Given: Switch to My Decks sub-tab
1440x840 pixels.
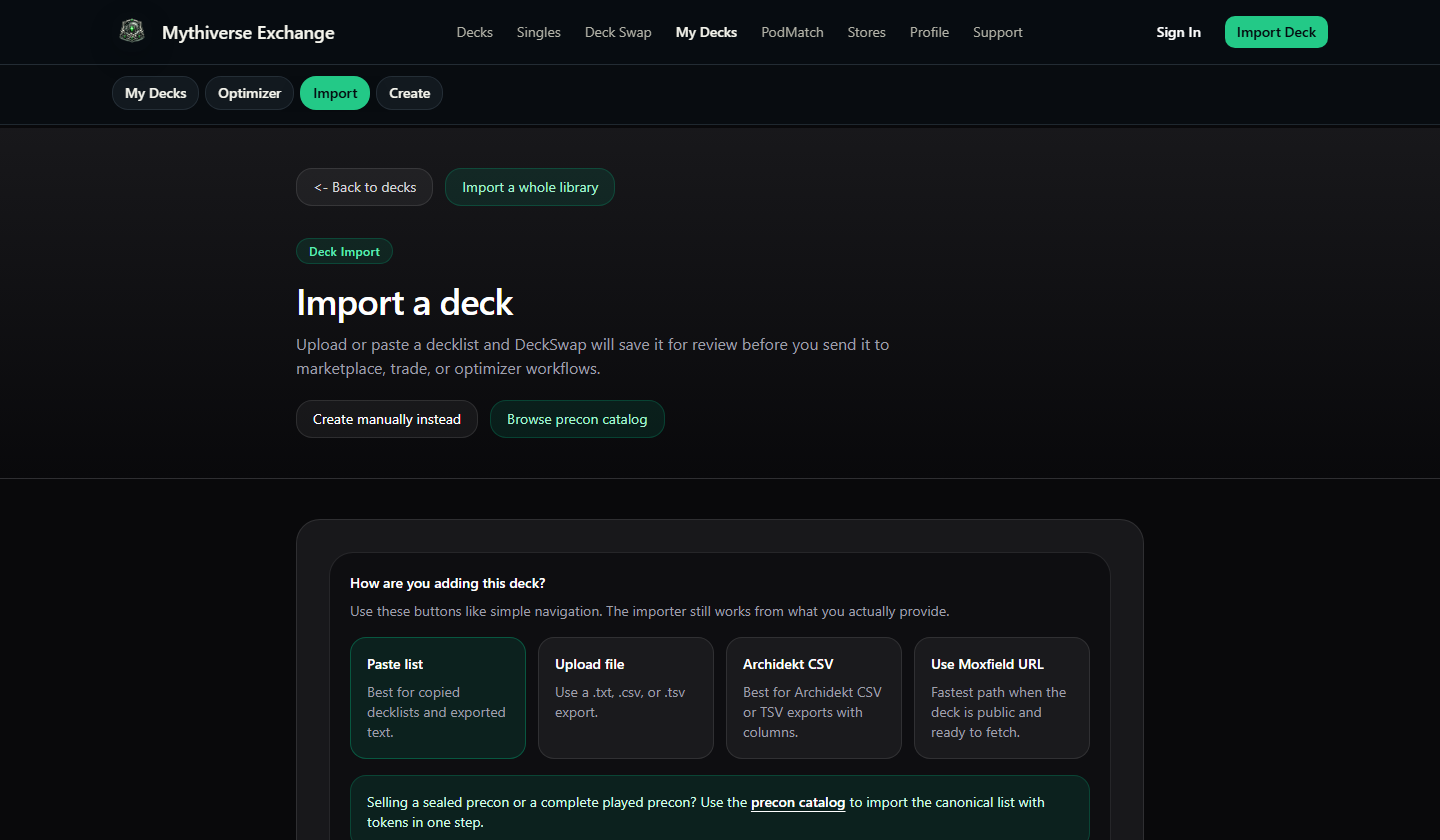Looking at the screenshot, I should (156, 93).
